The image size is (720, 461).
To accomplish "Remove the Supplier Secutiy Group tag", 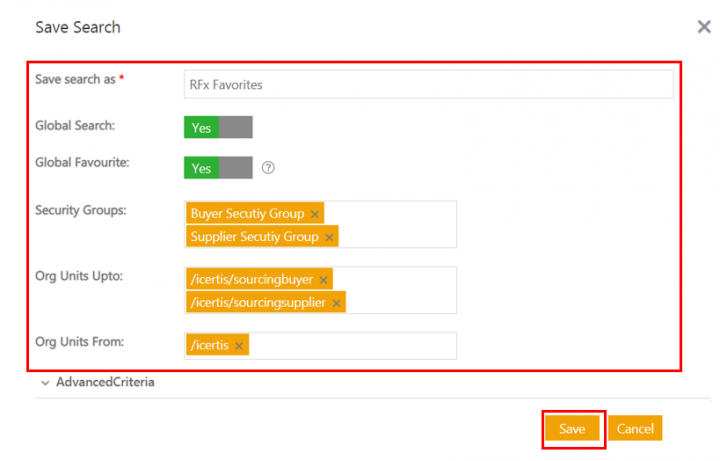I will click(329, 237).
